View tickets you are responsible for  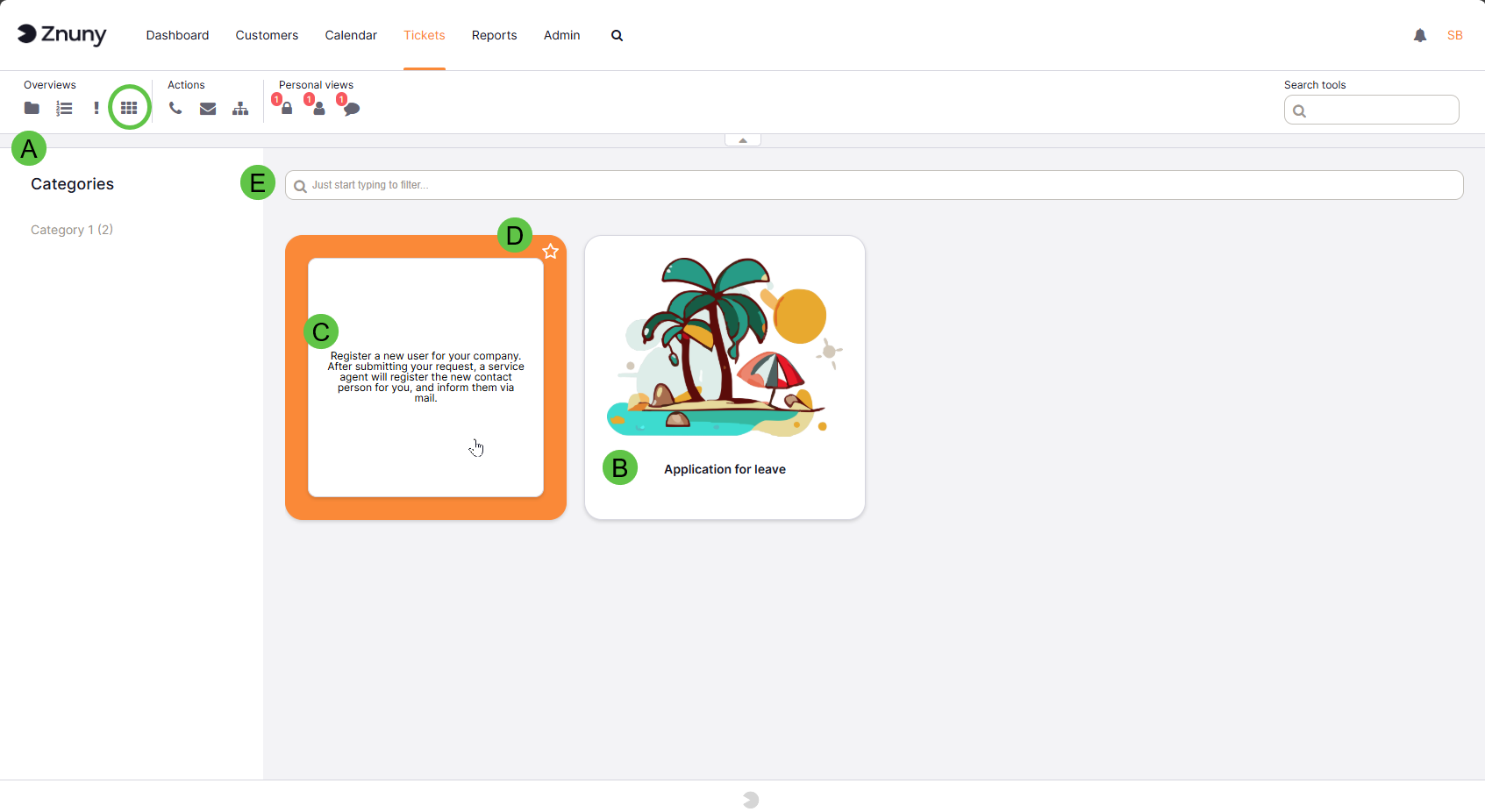pyautogui.click(x=318, y=108)
